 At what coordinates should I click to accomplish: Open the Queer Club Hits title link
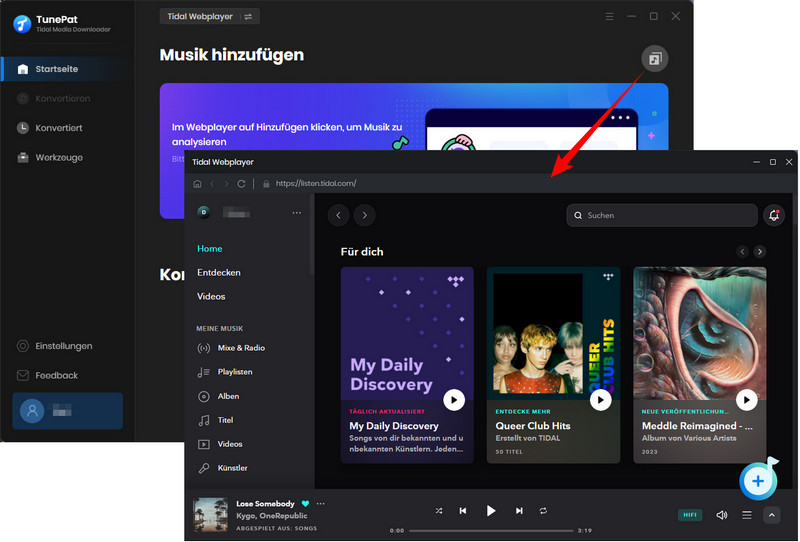533,426
